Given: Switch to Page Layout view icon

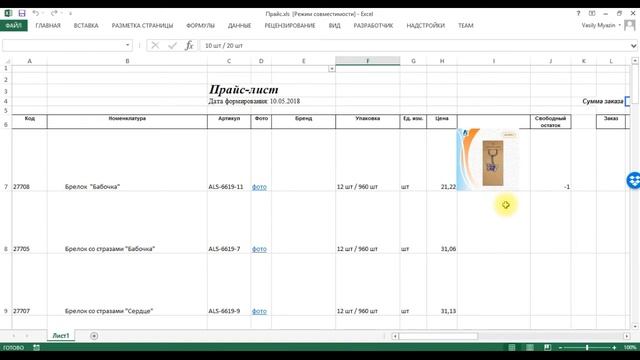Looking at the screenshot, I should pyautogui.click(x=530, y=347).
